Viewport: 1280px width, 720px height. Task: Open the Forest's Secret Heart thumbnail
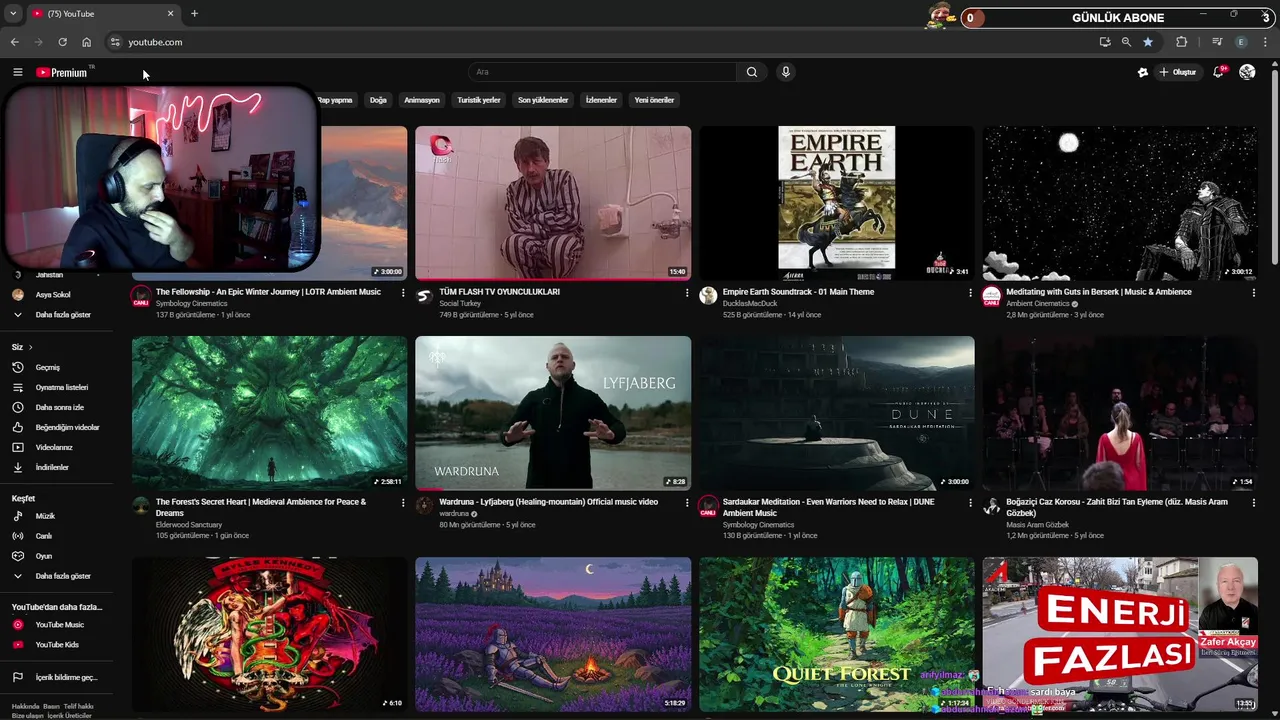point(269,413)
